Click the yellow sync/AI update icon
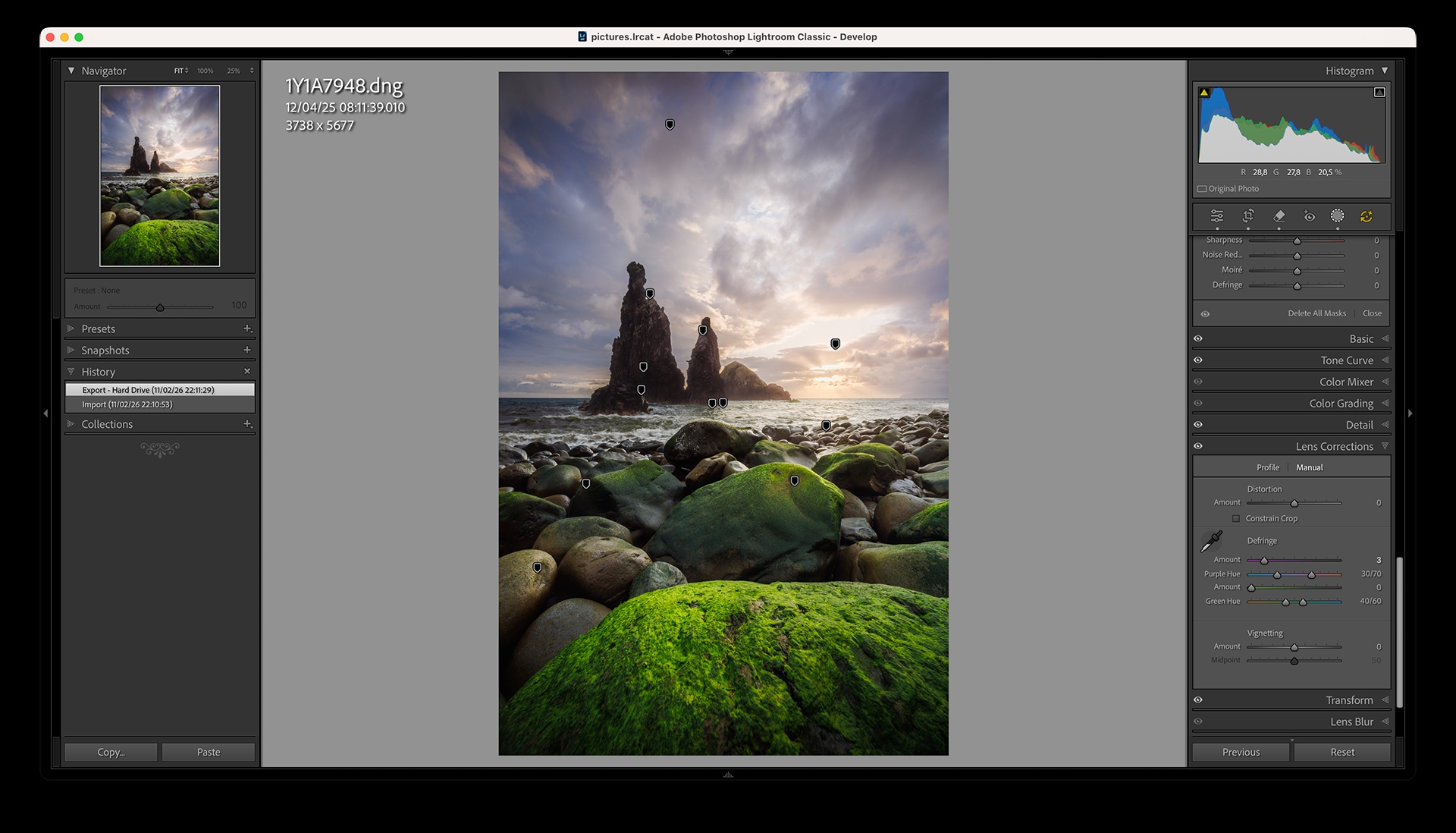1456x833 pixels. tap(1367, 216)
